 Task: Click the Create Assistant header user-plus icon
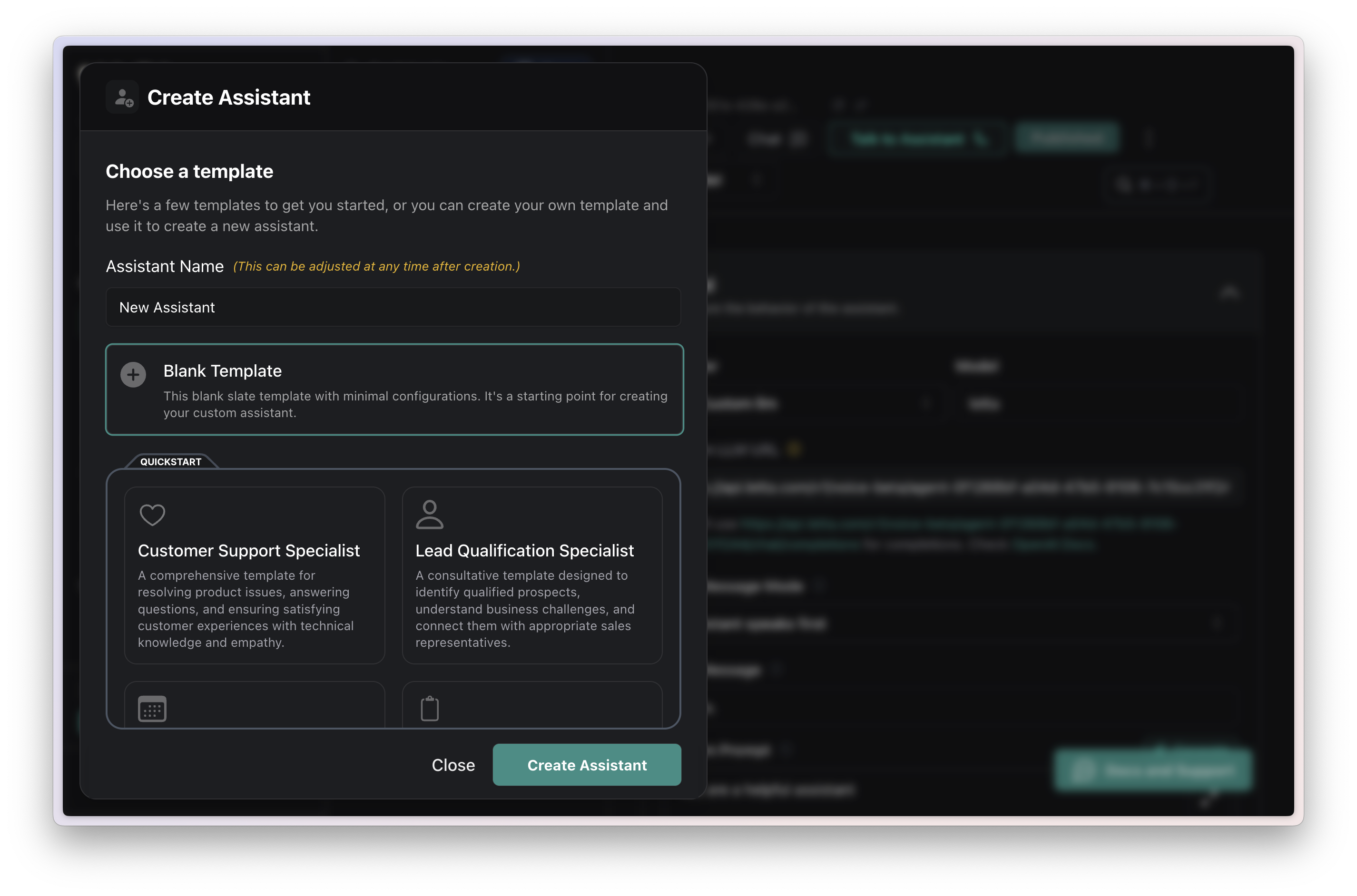coord(123,97)
